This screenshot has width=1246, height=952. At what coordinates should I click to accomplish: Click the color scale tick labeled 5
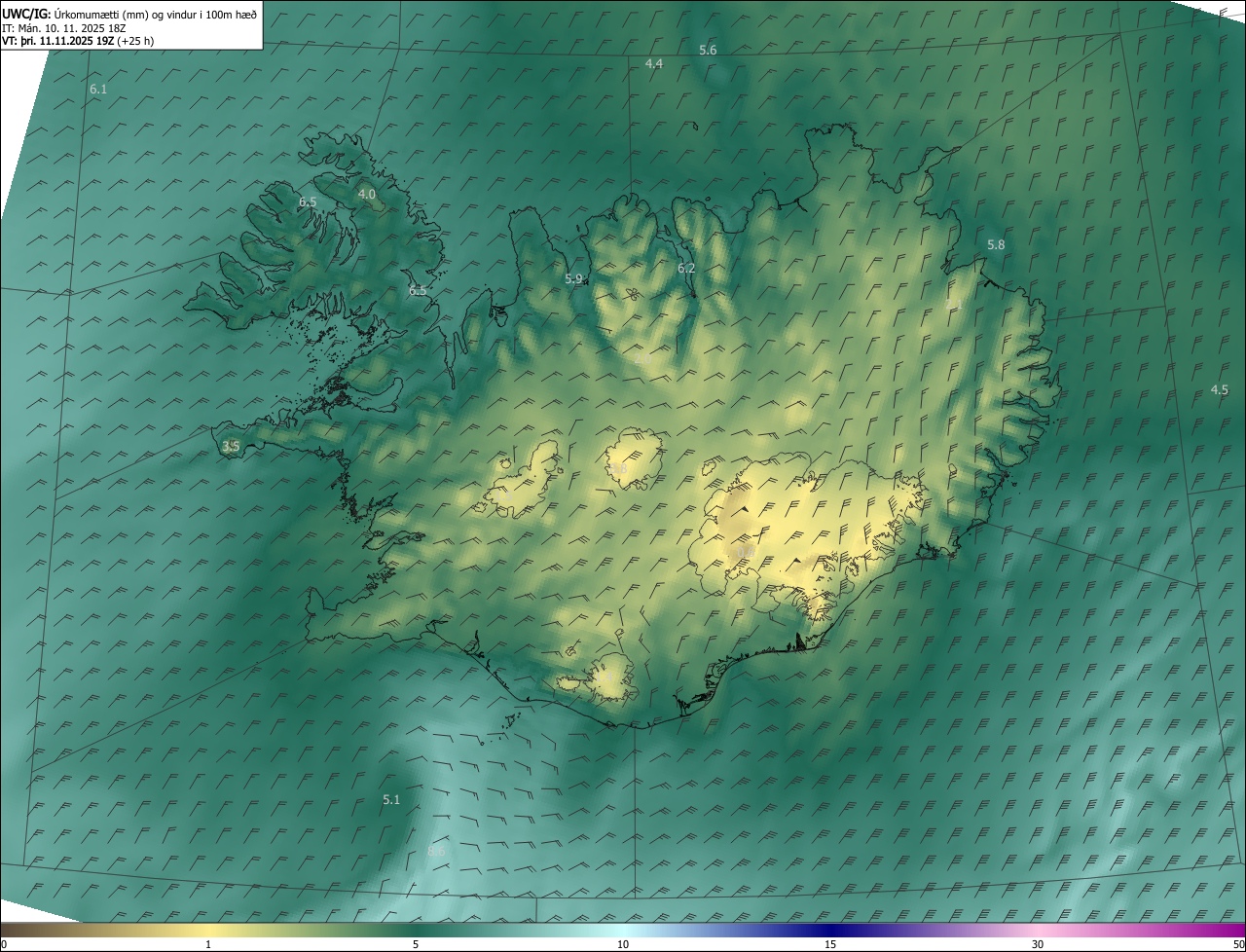(416, 944)
